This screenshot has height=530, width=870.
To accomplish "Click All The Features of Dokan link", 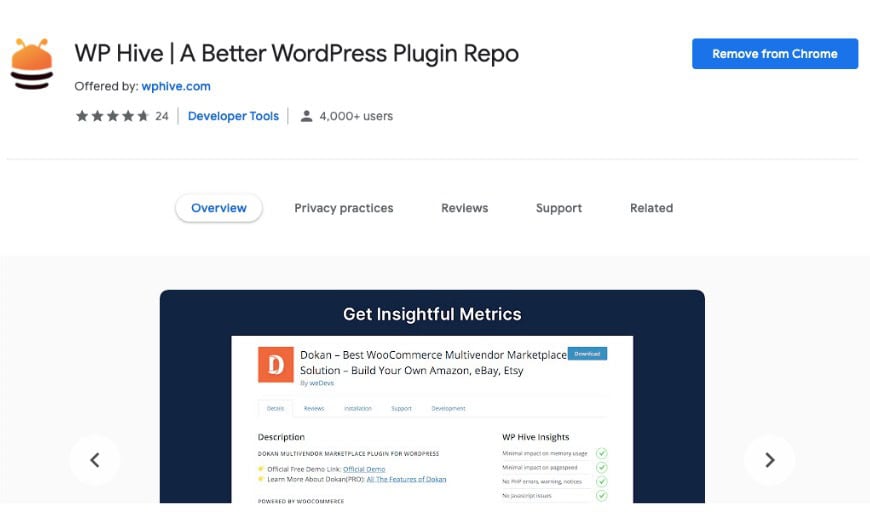I will coord(406,479).
